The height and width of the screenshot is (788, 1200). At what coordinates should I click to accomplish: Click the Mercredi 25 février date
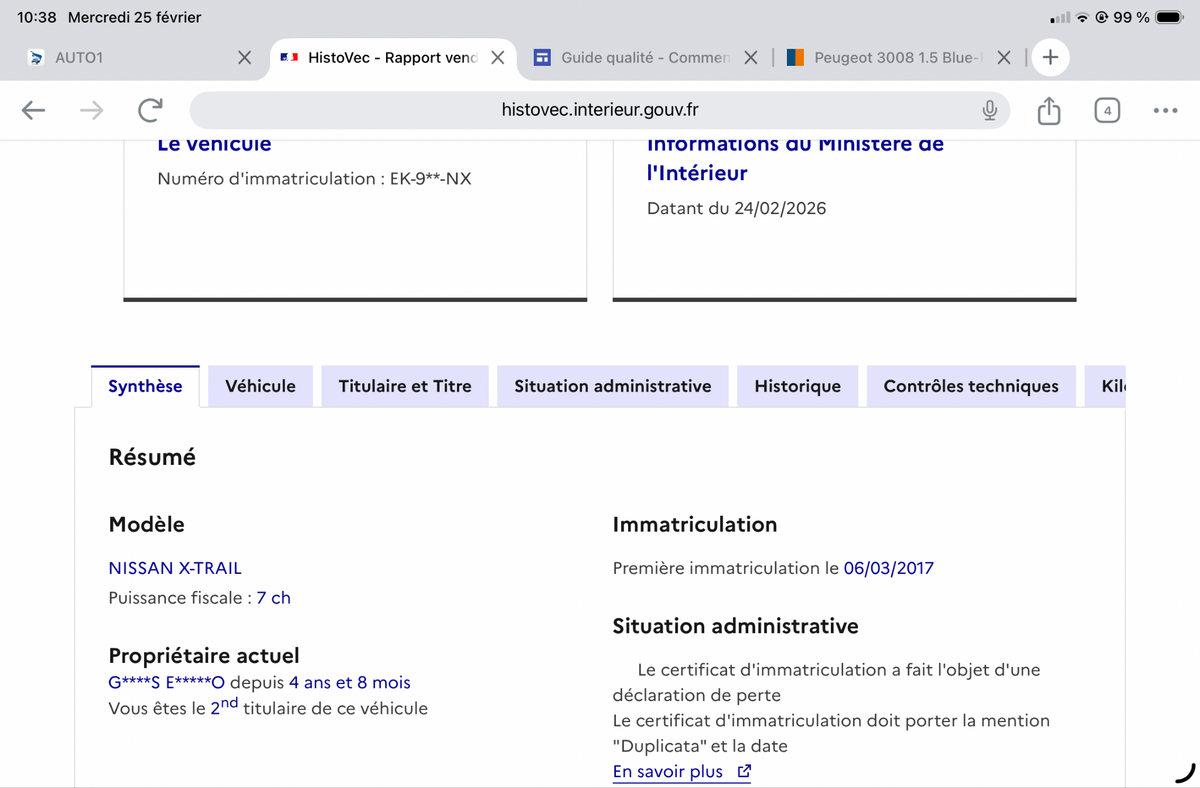pyautogui.click(x=134, y=17)
